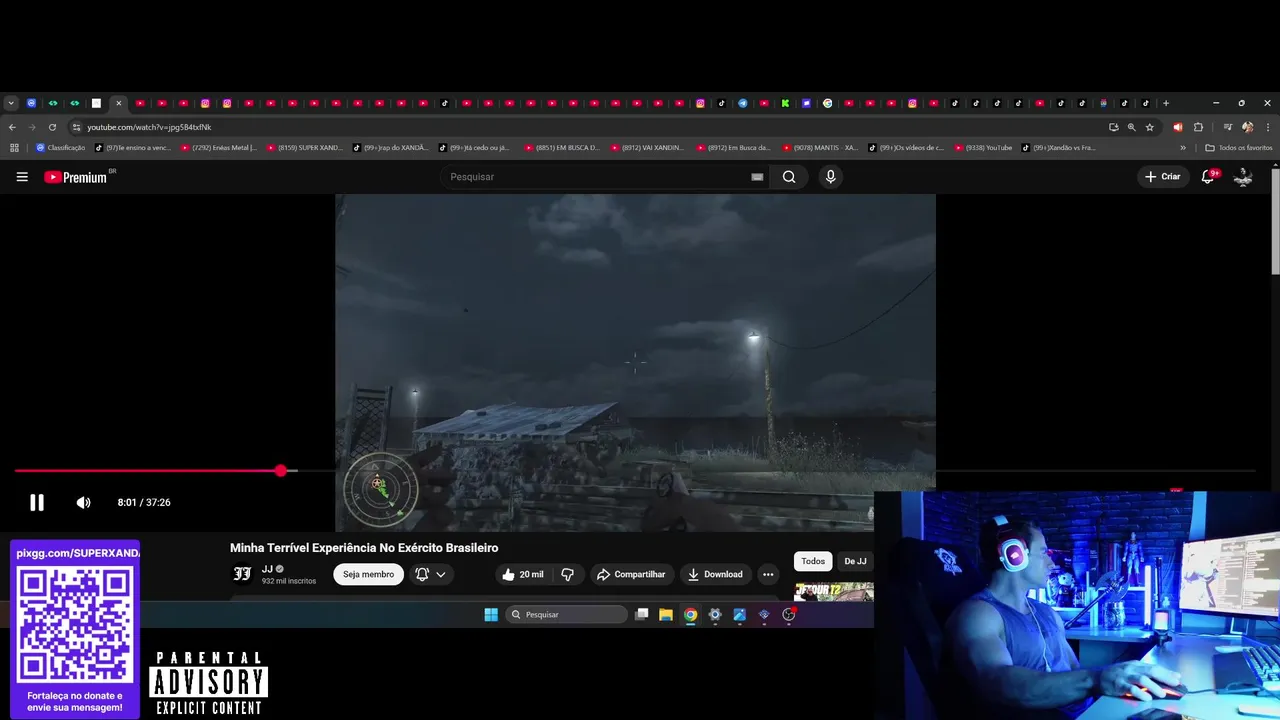Viewport: 1280px width, 720px height.
Task: Click the red speaker extension icon
Action: pos(1177,127)
